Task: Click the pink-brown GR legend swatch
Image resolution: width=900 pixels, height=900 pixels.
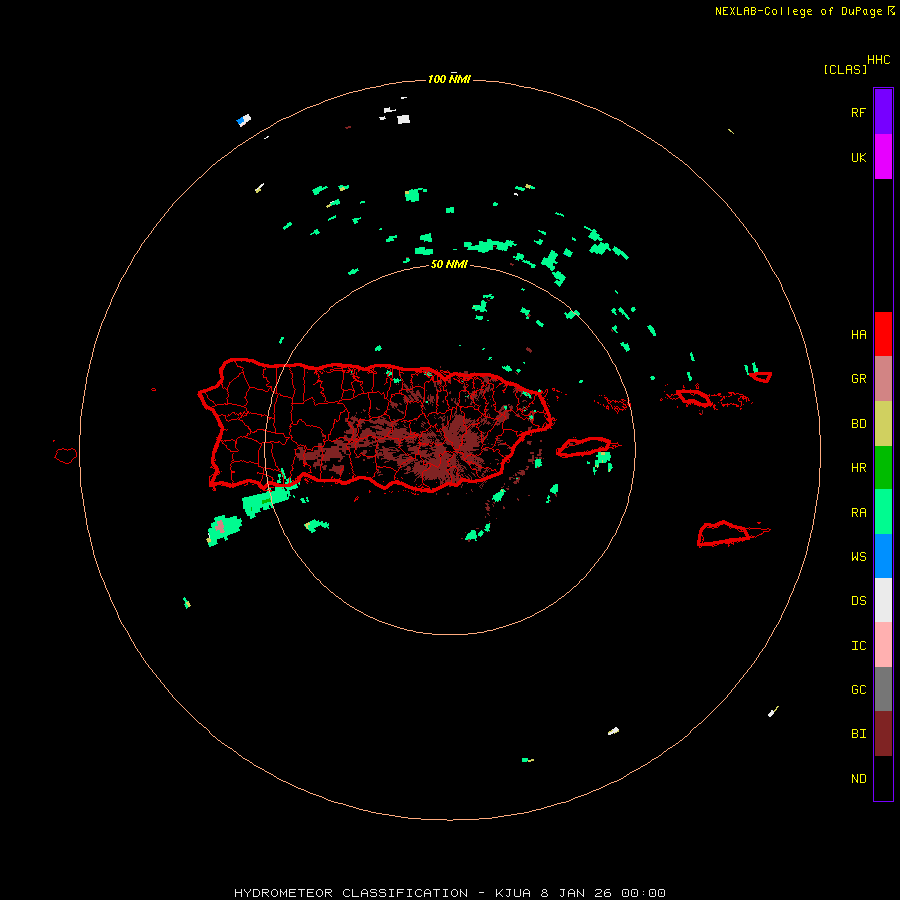Action: coord(883,379)
